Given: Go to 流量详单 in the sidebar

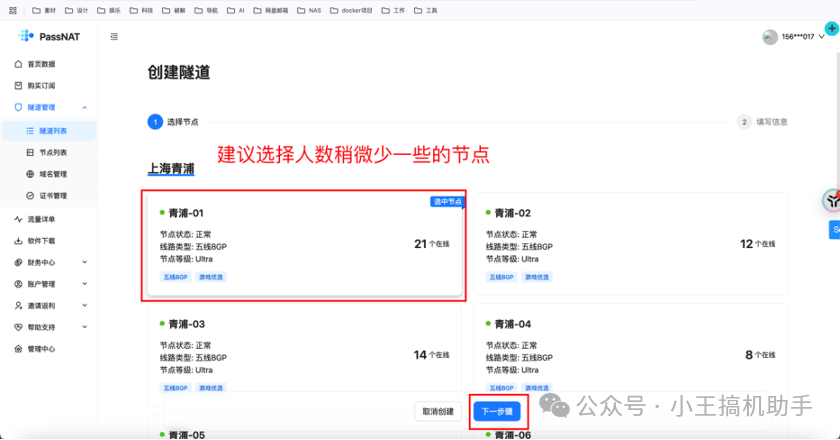Looking at the screenshot, I should pyautogui.click(x=41, y=219).
